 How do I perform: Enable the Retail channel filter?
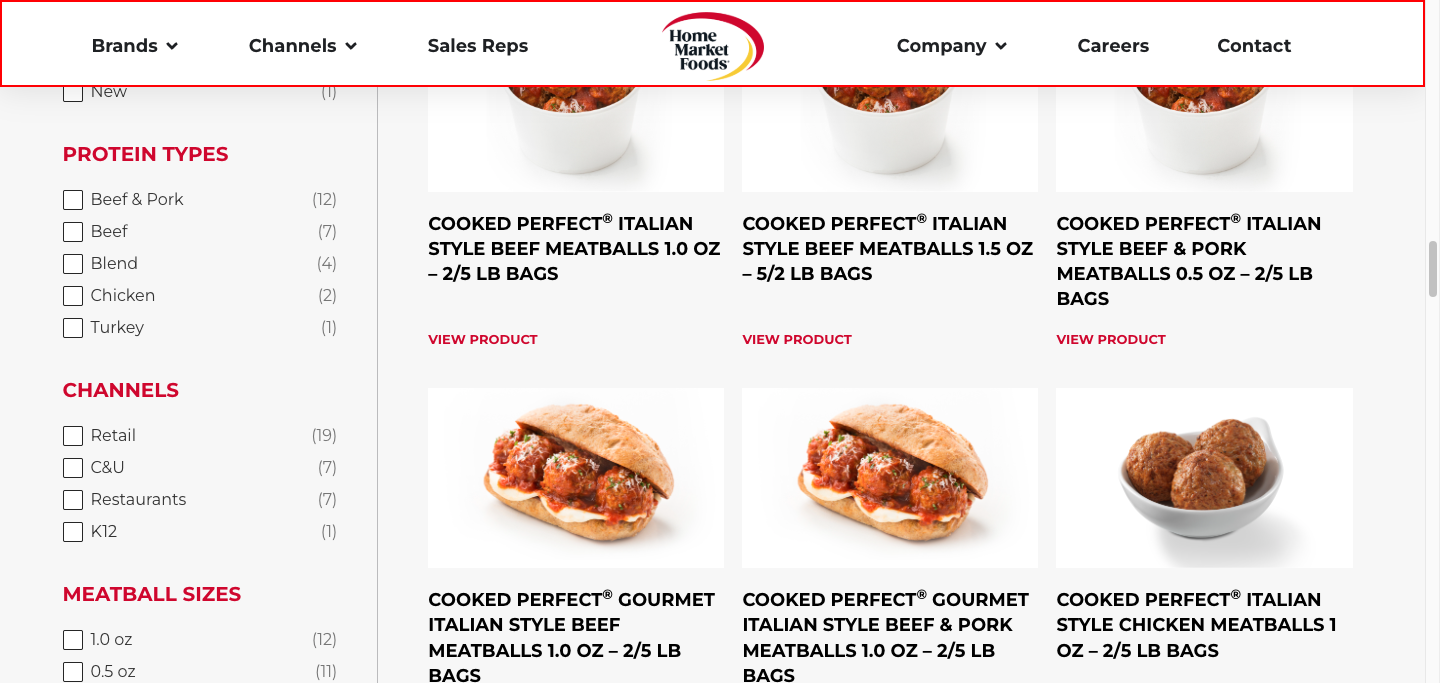[73, 436]
